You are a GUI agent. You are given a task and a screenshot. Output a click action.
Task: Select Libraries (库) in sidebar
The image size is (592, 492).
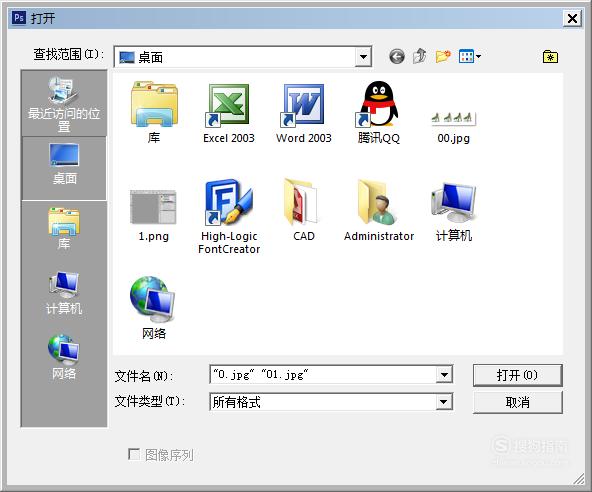[64, 229]
